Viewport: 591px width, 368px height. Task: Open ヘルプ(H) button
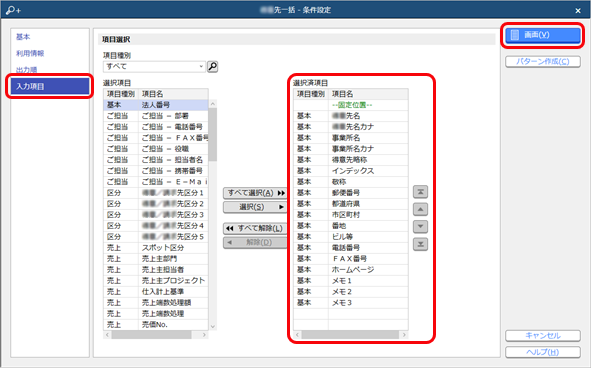[x=543, y=352]
